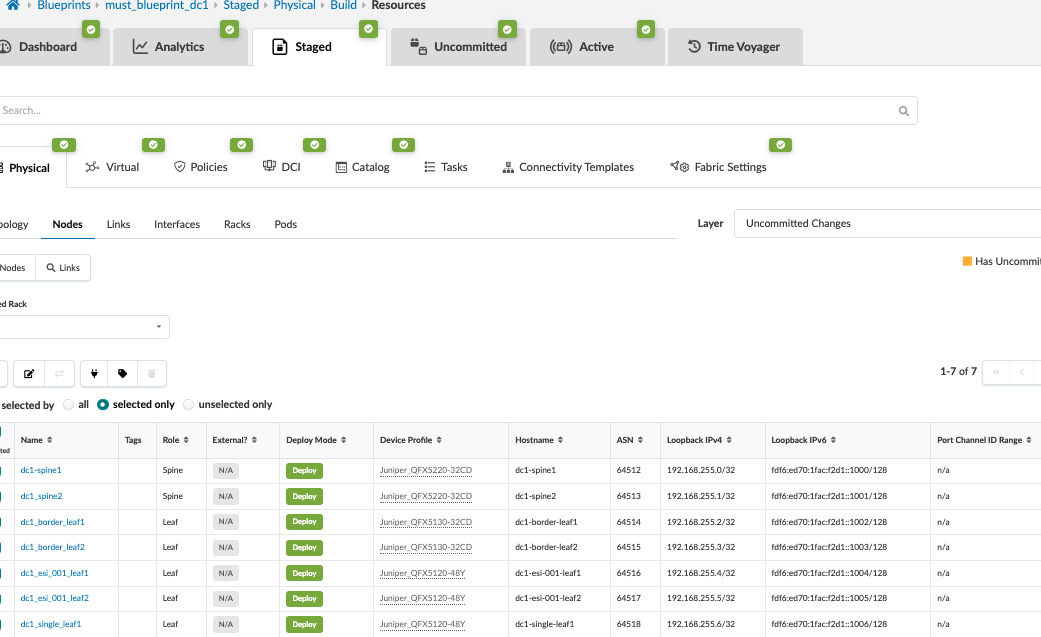Click the plug icon in the toolbar
The width and height of the screenshot is (1041, 637).
[x=94, y=374]
